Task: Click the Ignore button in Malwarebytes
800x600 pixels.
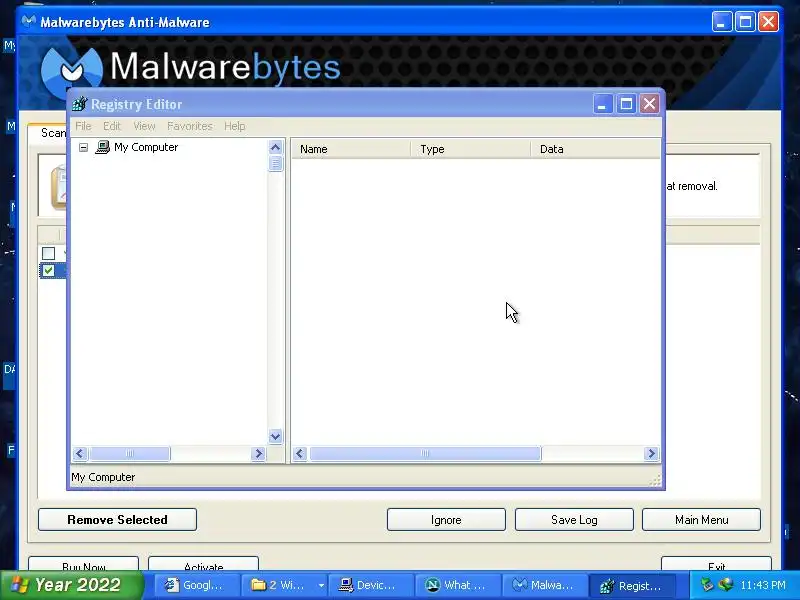Action: [446, 520]
